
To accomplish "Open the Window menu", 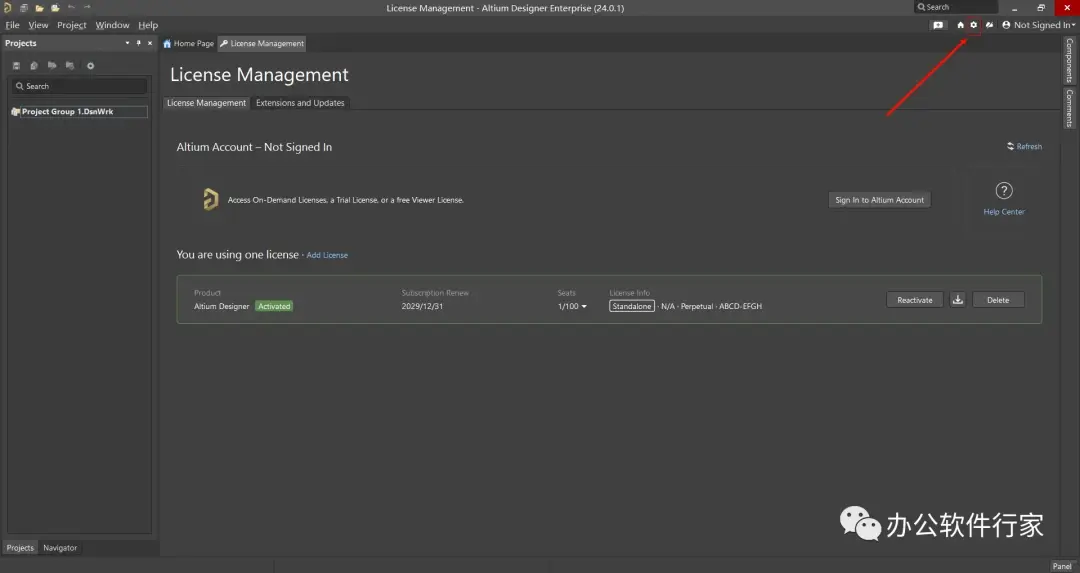I will coord(112,25).
